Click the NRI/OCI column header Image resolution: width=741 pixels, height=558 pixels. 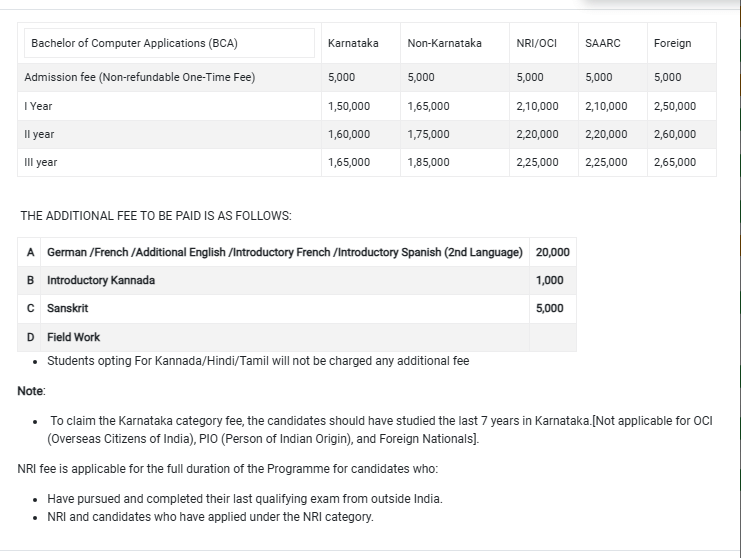click(x=536, y=43)
